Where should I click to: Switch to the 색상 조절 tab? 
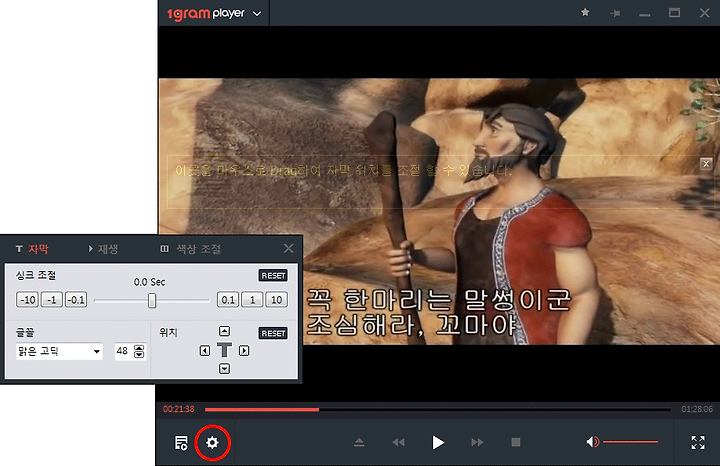[x=191, y=249]
